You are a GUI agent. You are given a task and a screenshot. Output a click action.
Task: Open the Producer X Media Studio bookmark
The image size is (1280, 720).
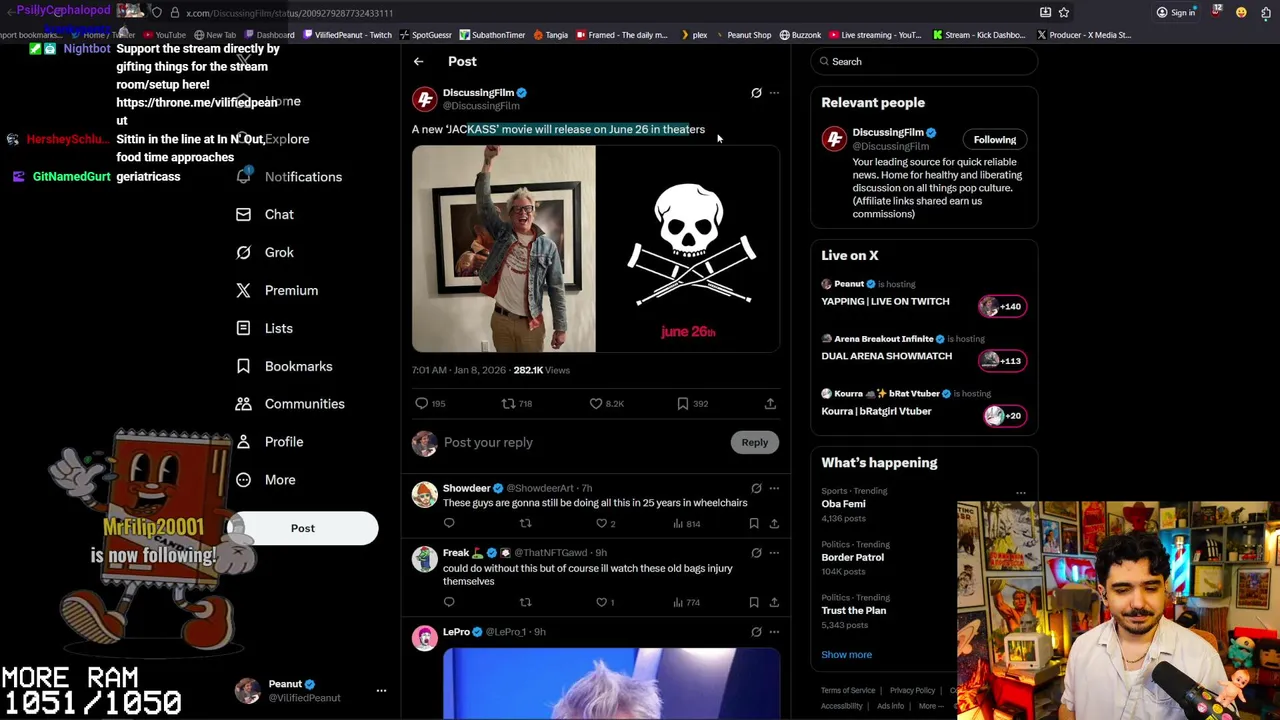pyautogui.click(x=1084, y=35)
